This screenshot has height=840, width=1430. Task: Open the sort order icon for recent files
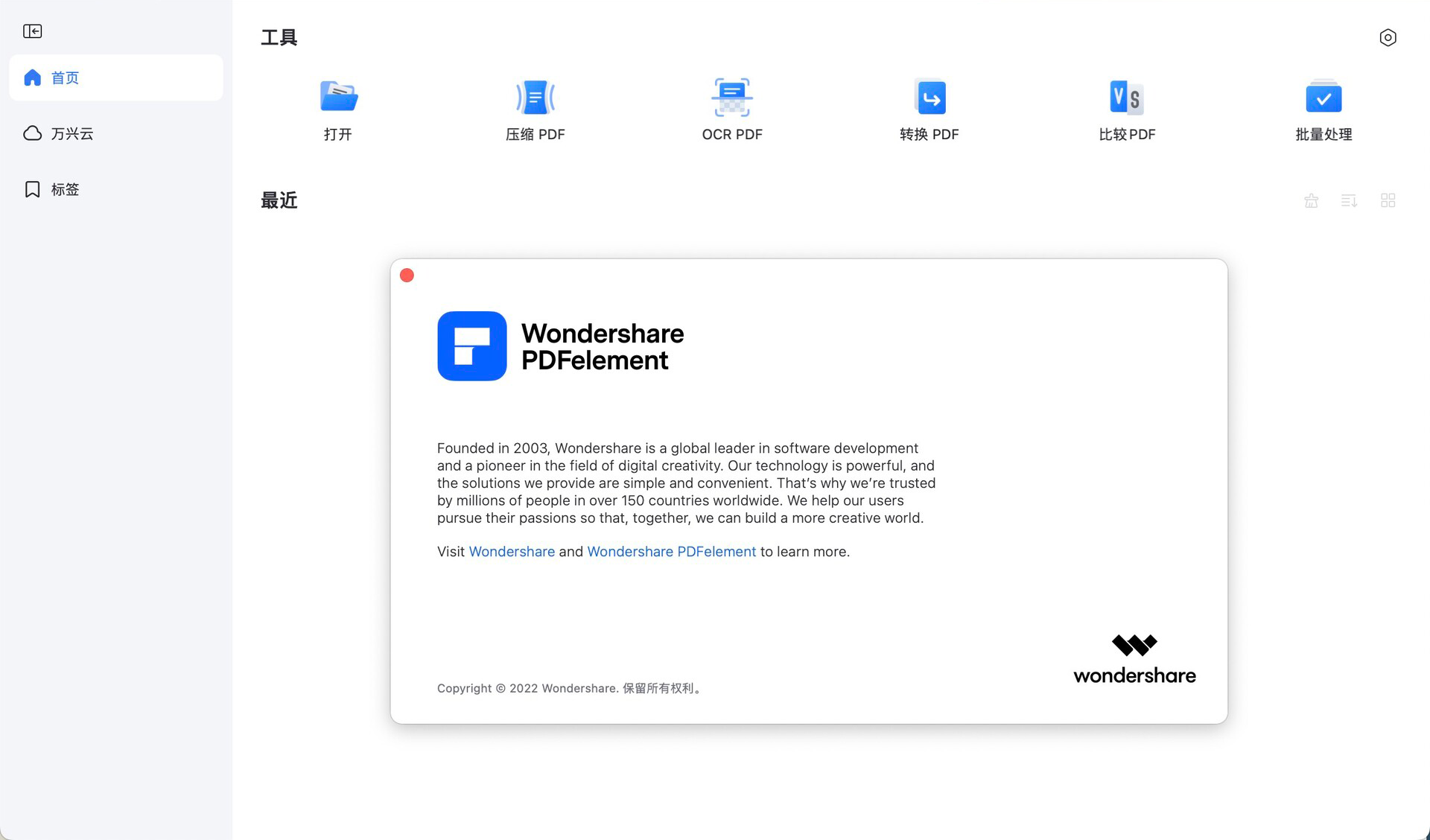1349,200
